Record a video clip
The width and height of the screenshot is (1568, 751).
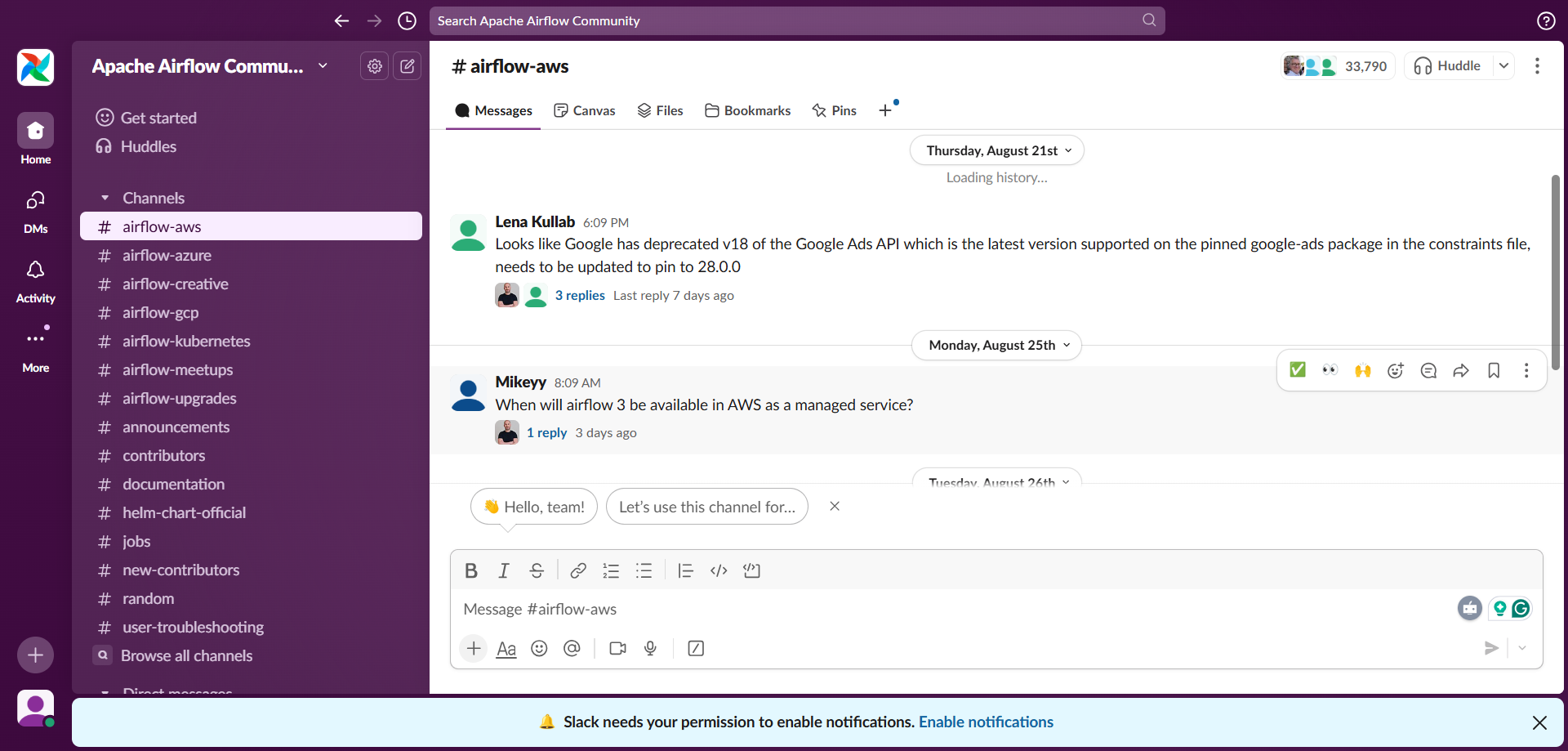pos(617,648)
